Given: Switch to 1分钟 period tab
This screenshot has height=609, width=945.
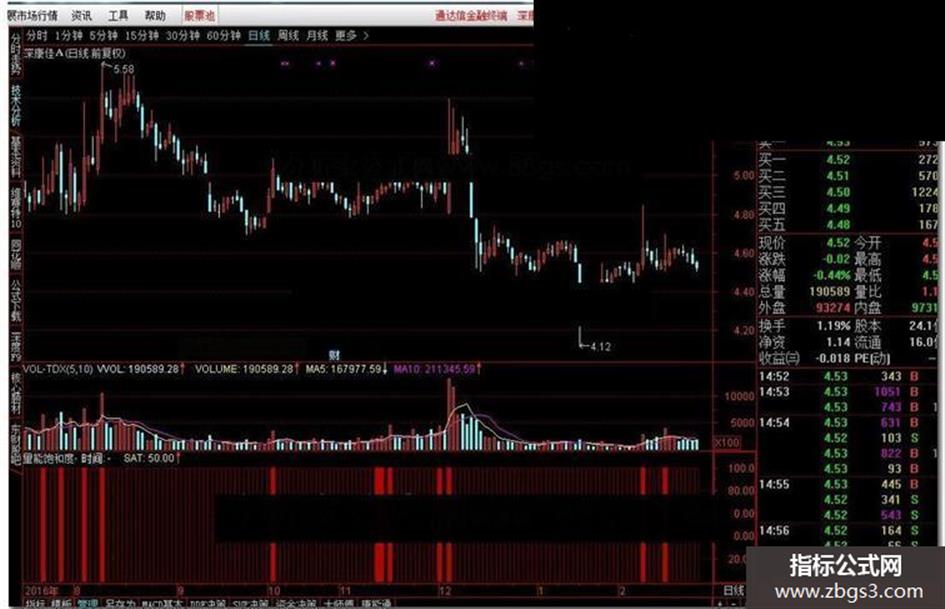Looking at the screenshot, I should pos(69,36).
